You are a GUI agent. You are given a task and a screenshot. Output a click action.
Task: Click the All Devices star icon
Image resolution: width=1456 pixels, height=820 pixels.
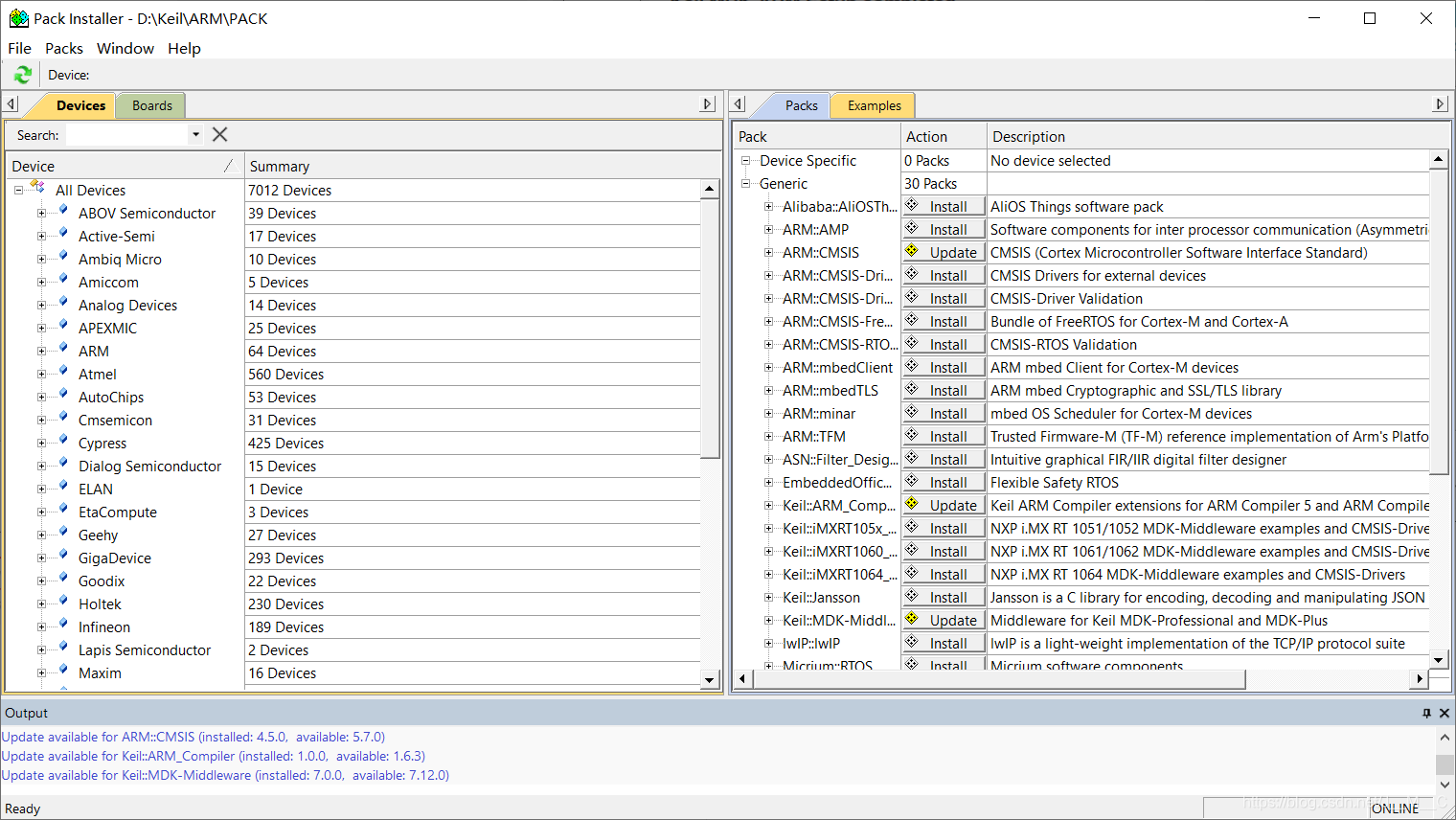pos(38,188)
